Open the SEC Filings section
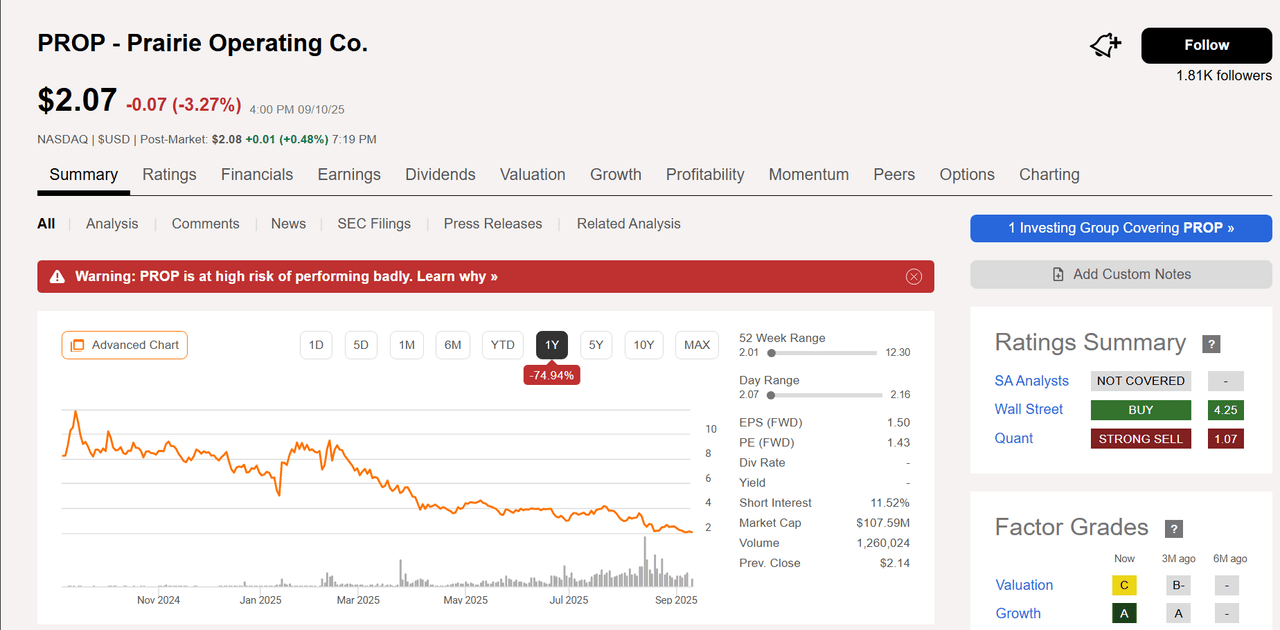Viewport: 1280px width, 630px height. [374, 223]
